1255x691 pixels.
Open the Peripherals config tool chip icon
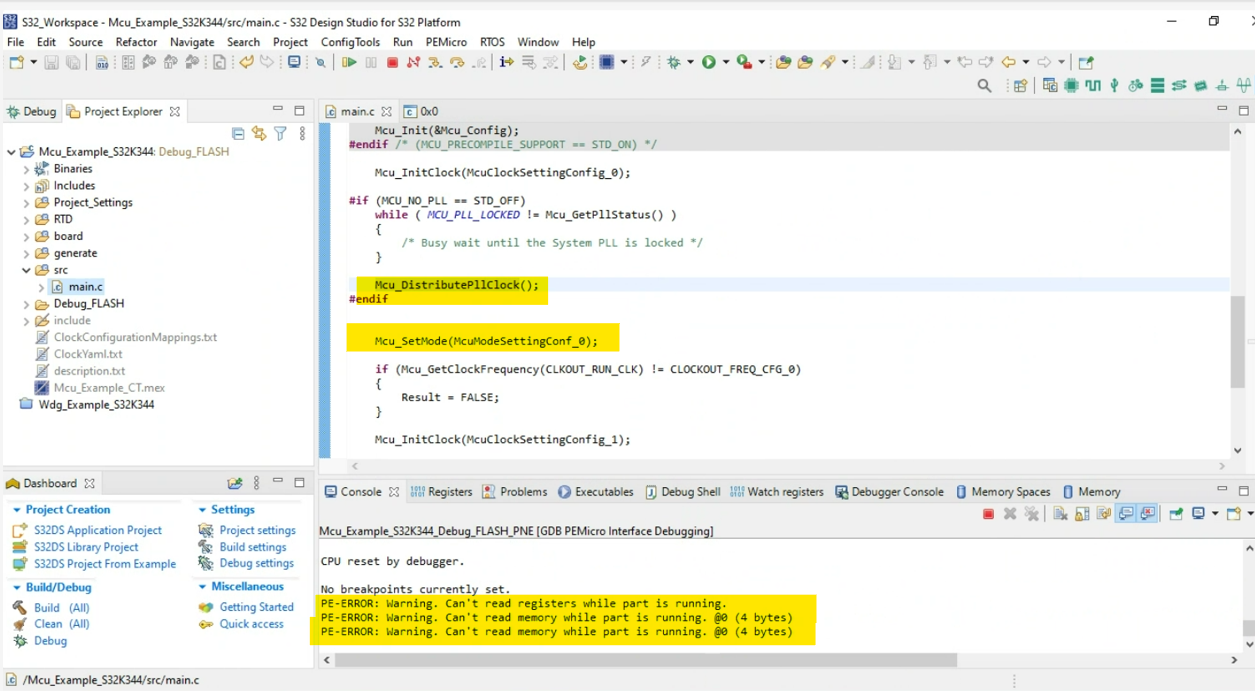pos(1070,85)
